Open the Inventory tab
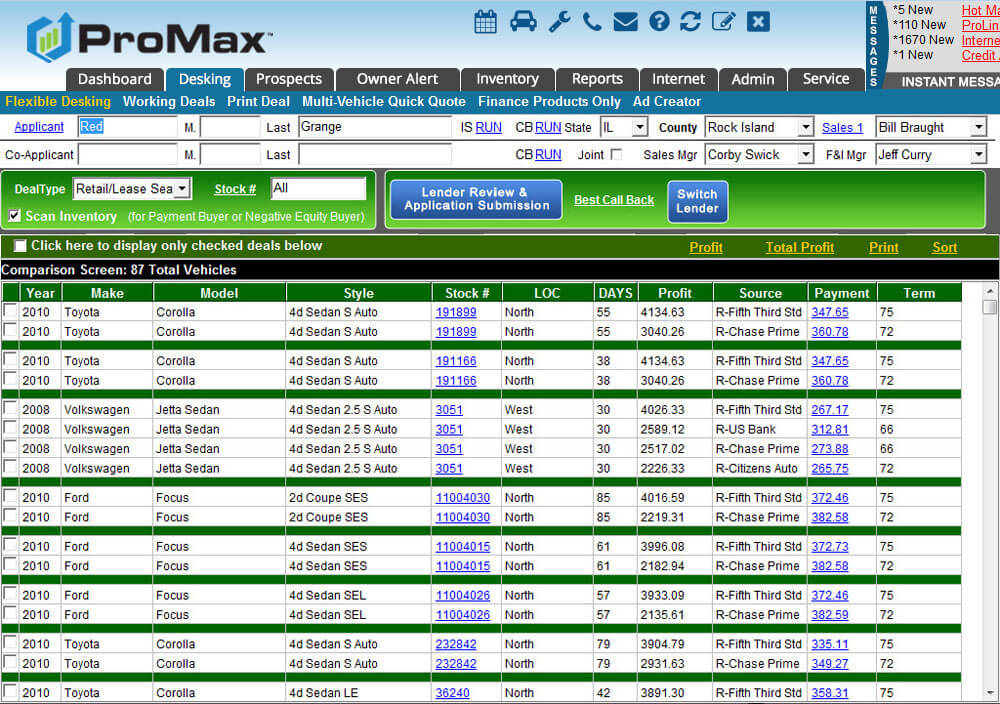 click(x=508, y=79)
